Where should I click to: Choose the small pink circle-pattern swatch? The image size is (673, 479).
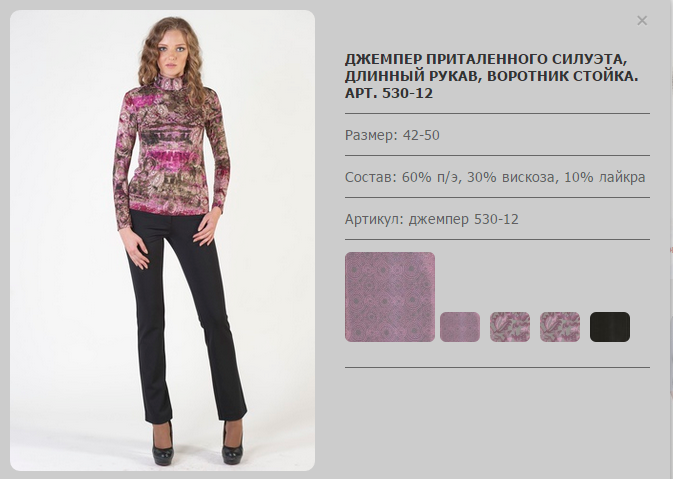click(x=460, y=327)
